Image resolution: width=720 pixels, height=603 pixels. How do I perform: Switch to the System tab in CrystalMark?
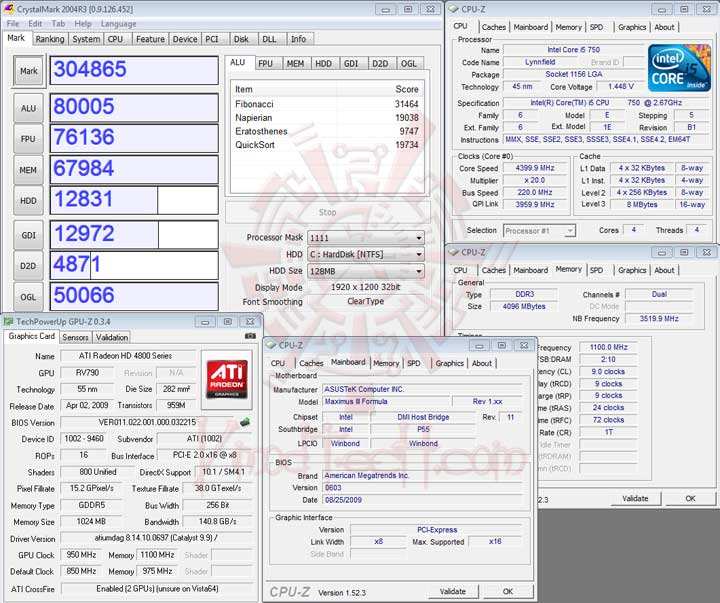[x=86, y=39]
